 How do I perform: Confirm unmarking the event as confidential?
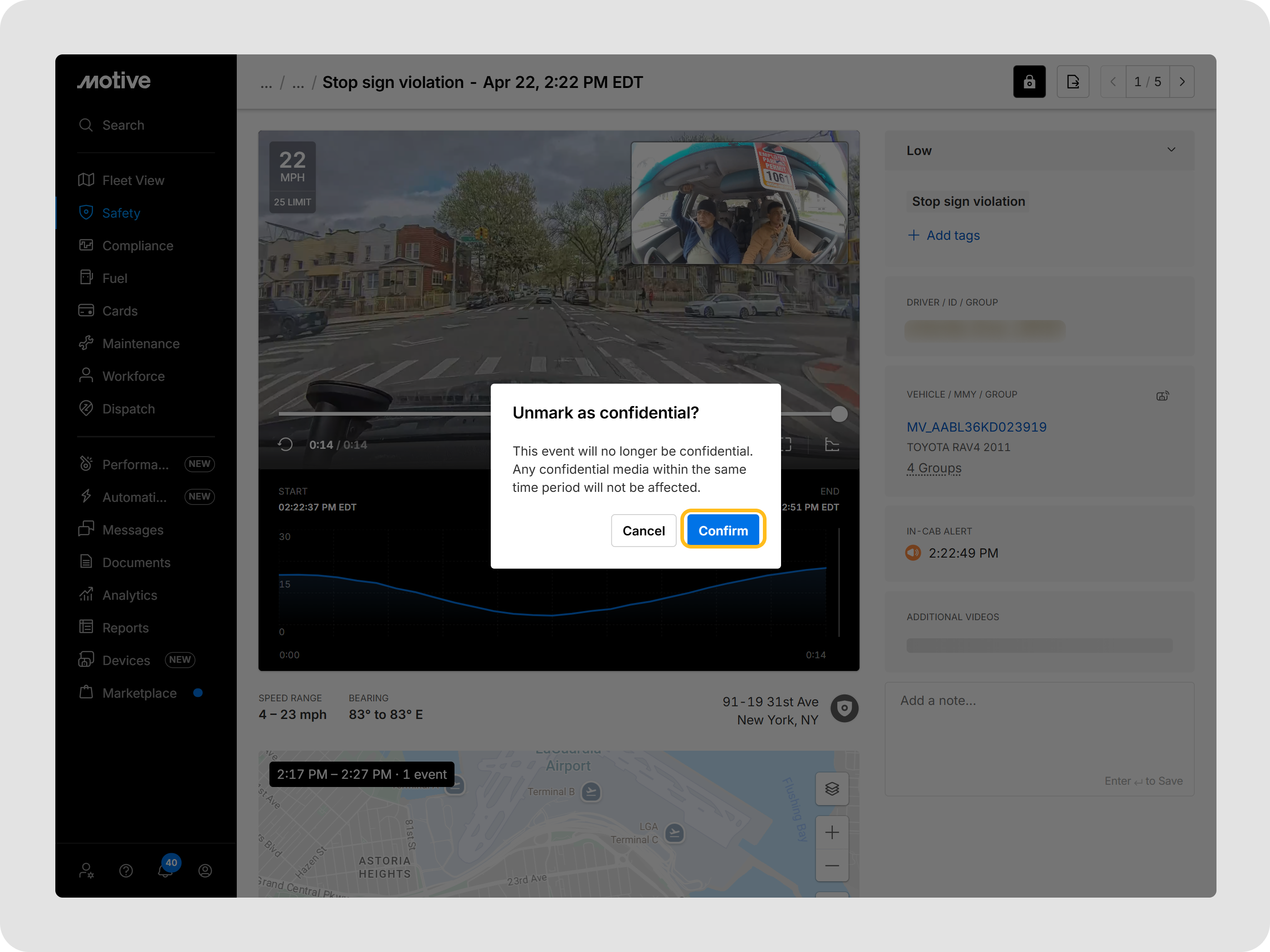(723, 529)
